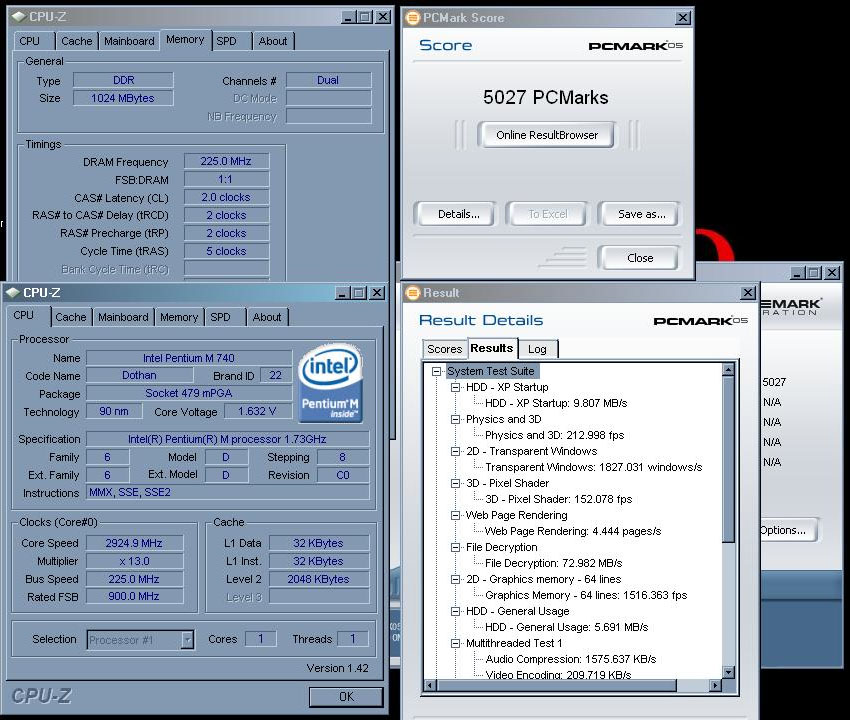The height and width of the screenshot is (721, 850).
Task: Collapse Multithreaded Test 1 node
Action: click(455, 643)
